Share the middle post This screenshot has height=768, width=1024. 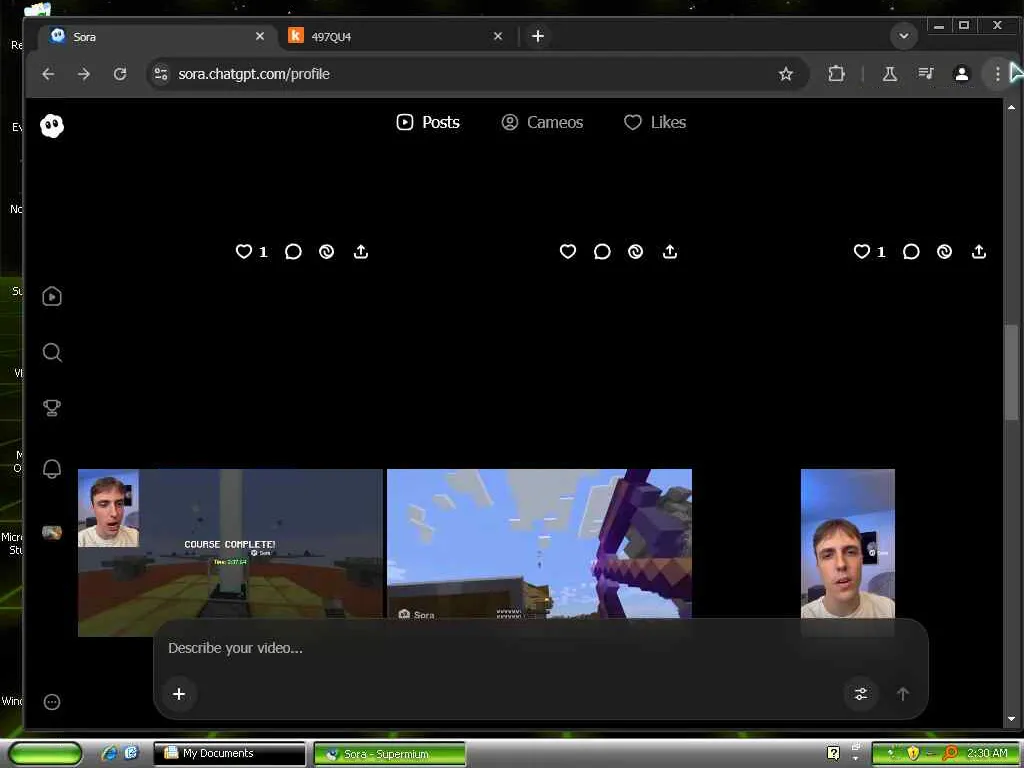click(670, 251)
